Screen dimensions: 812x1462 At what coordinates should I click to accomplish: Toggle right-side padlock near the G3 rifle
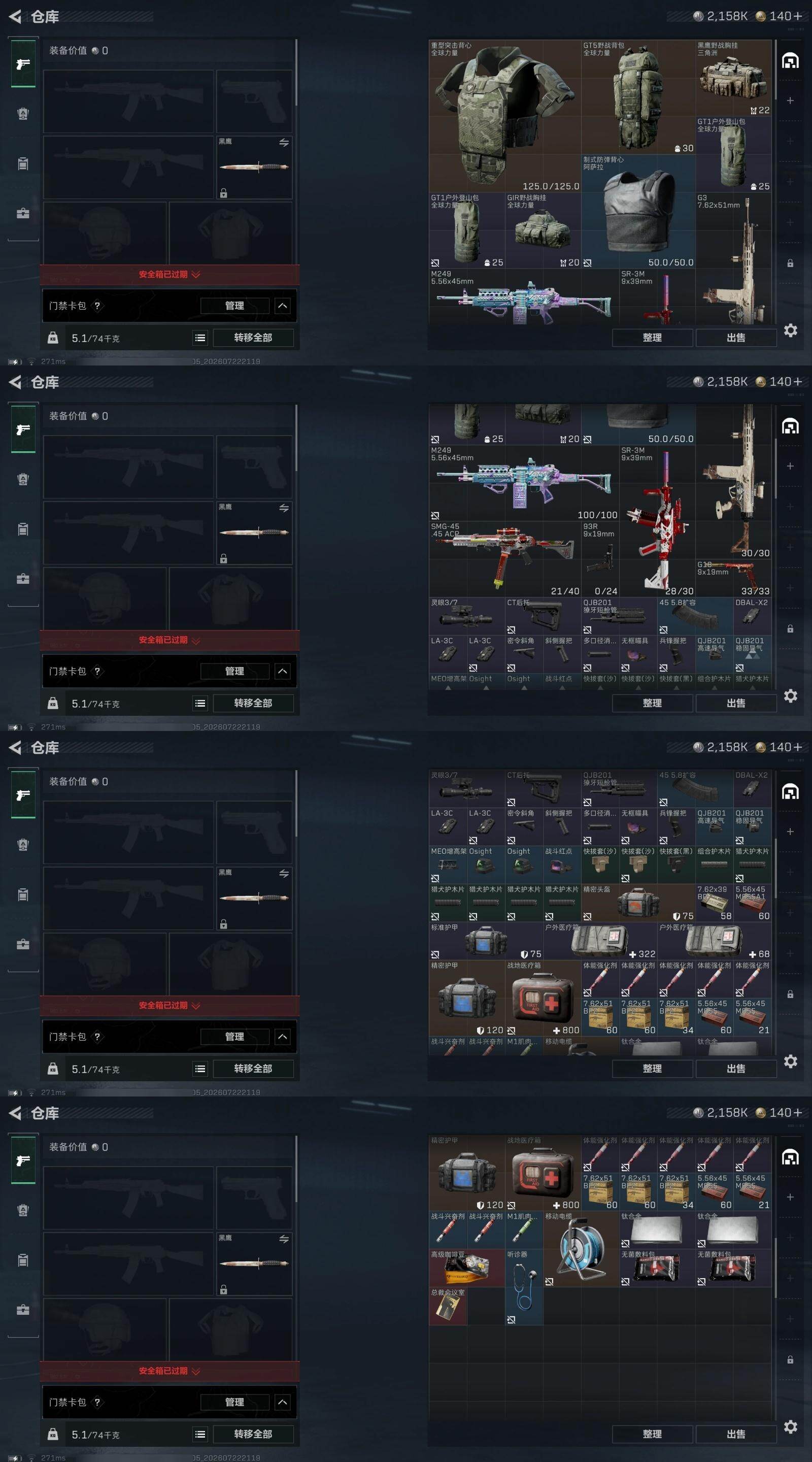click(x=790, y=263)
